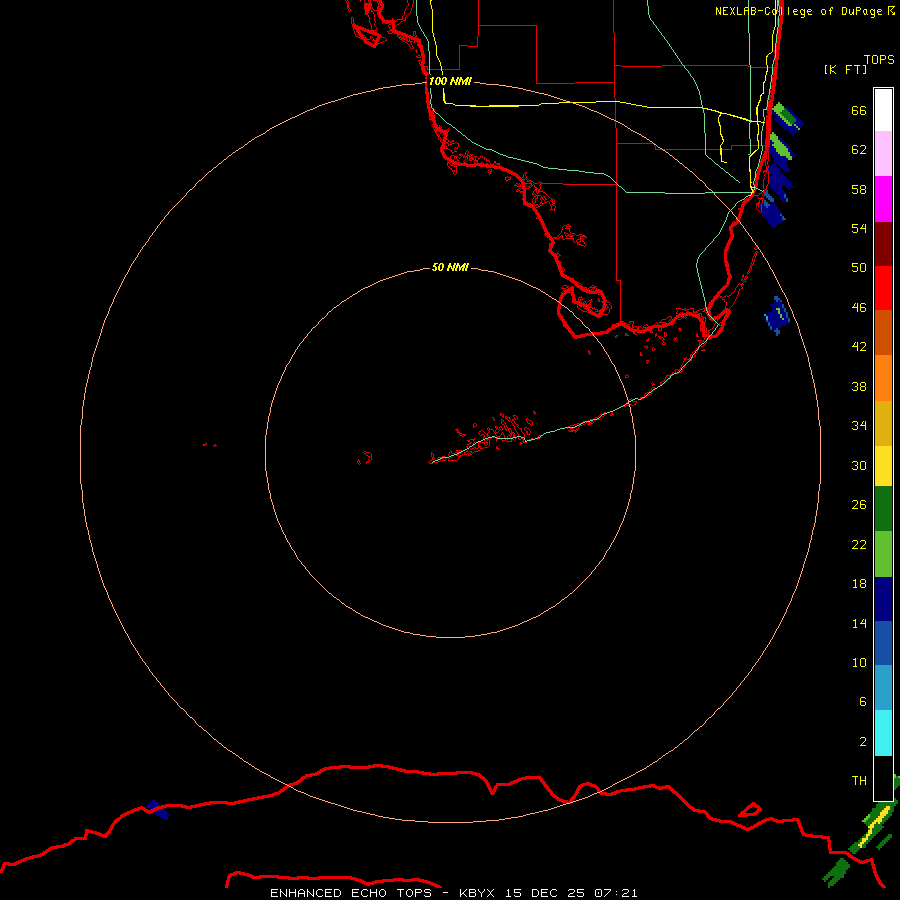Click the topmost dark green echo off east coast
The height and width of the screenshot is (900, 900).
click(x=787, y=118)
